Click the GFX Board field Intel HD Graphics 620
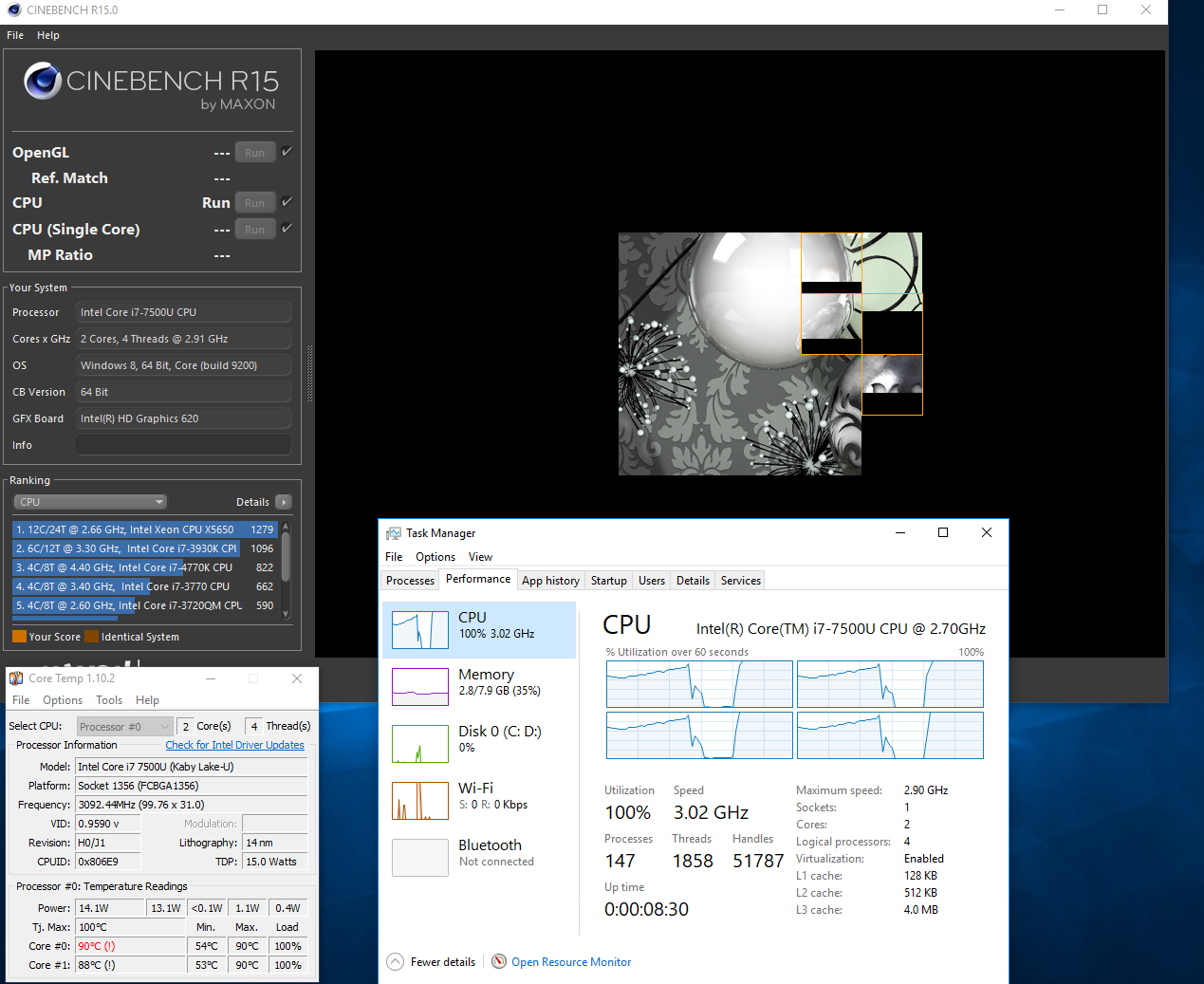The image size is (1204, 984). [x=183, y=418]
